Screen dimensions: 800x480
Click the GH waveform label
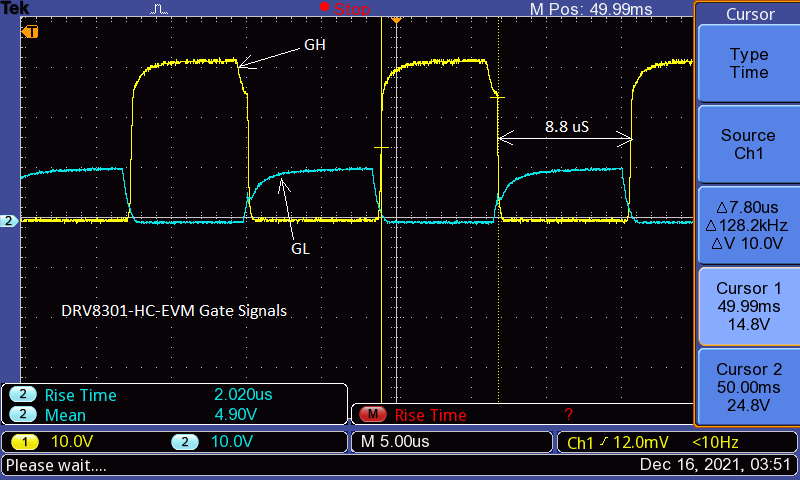[x=315, y=45]
